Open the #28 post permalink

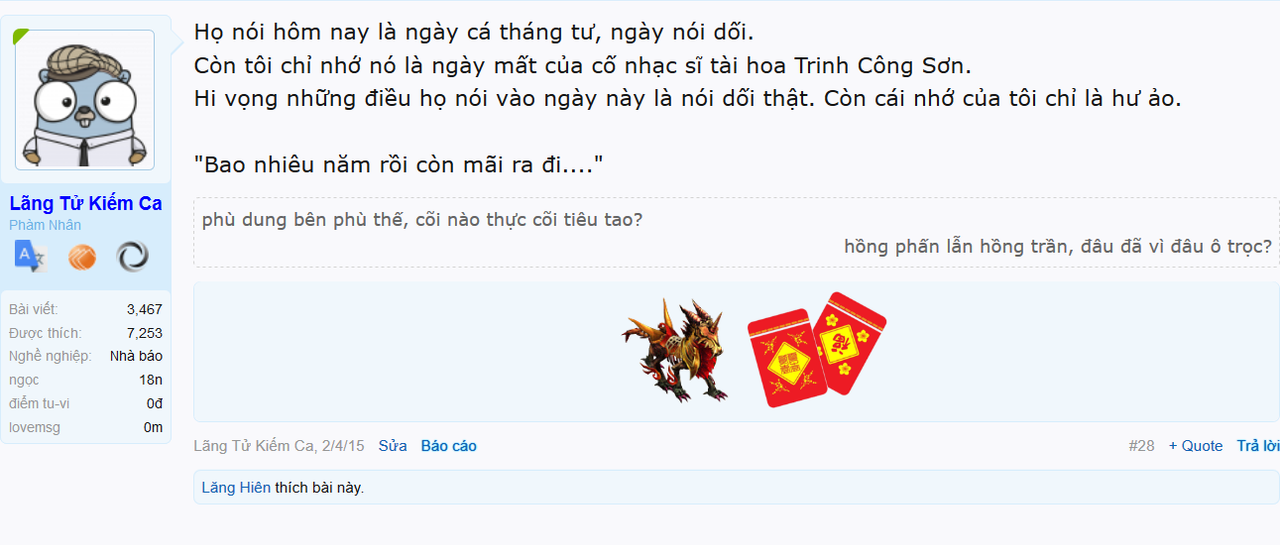(1141, 446)
